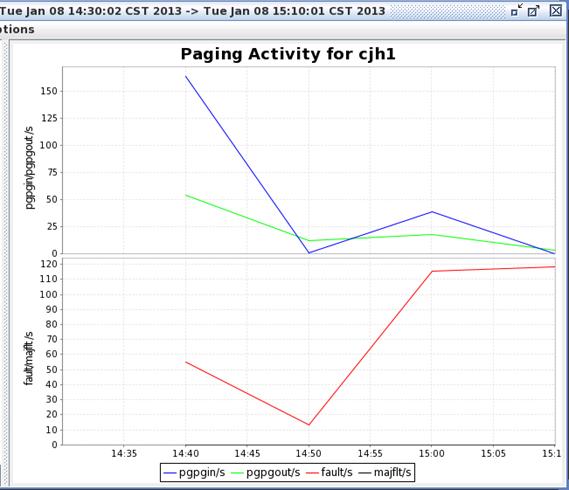Click the pgpgout/s legend entry
Image resolution: width=569 pixels, height=490 pixels.
coord(266,473)
